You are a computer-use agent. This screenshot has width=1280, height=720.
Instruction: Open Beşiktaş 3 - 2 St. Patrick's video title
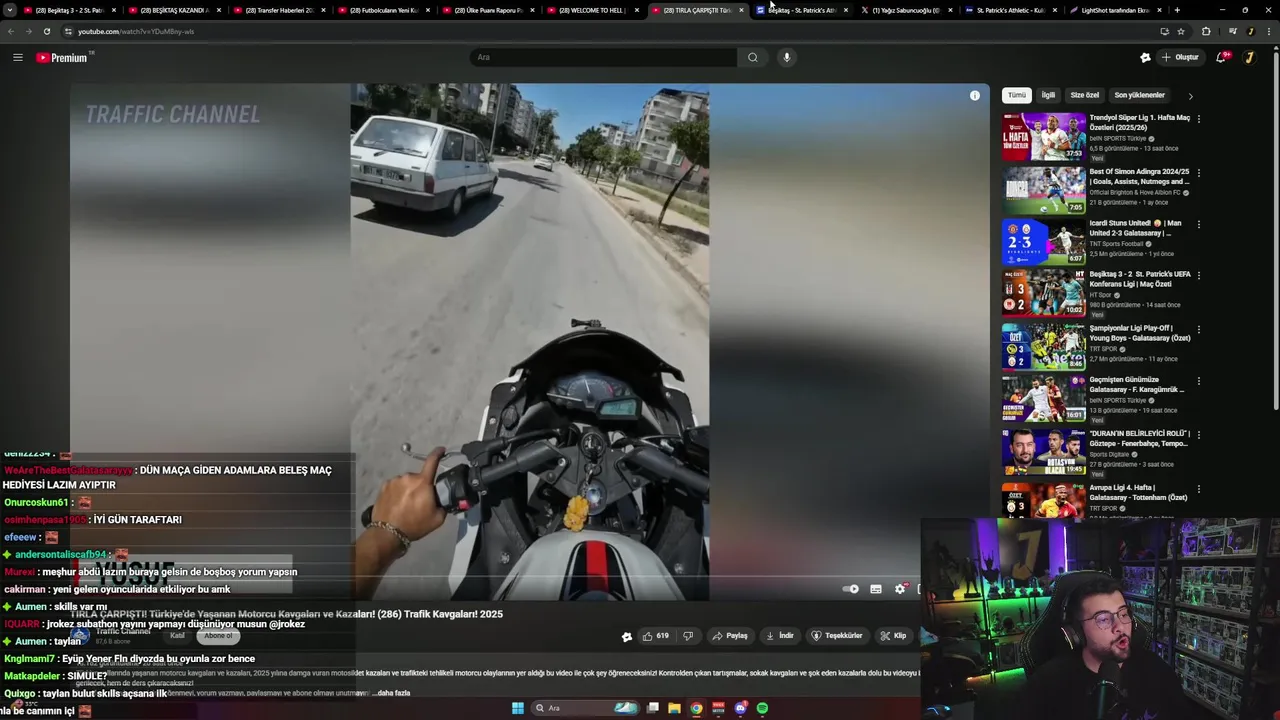tap(1140, 279)
